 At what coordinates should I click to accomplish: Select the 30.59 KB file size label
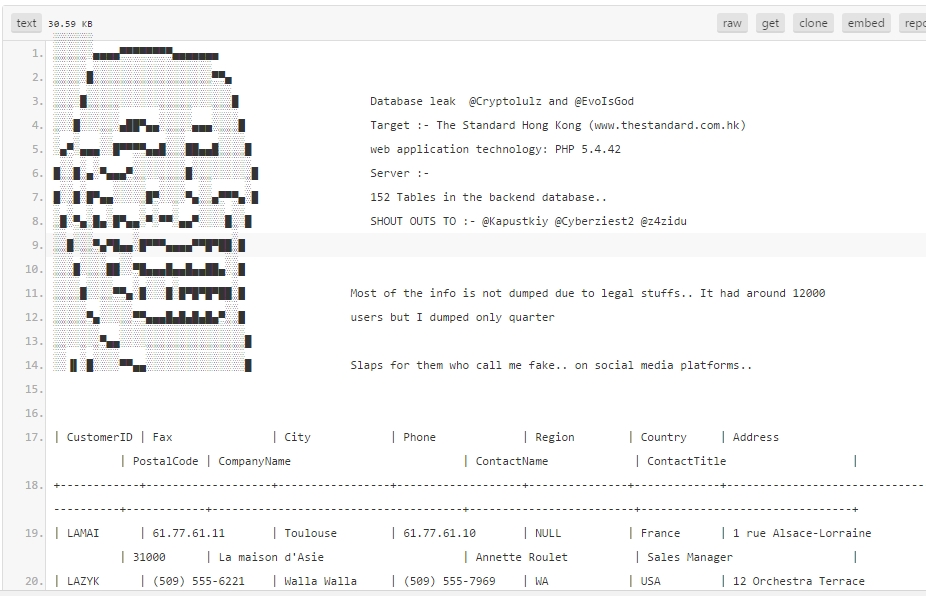(x=70, y=24)
